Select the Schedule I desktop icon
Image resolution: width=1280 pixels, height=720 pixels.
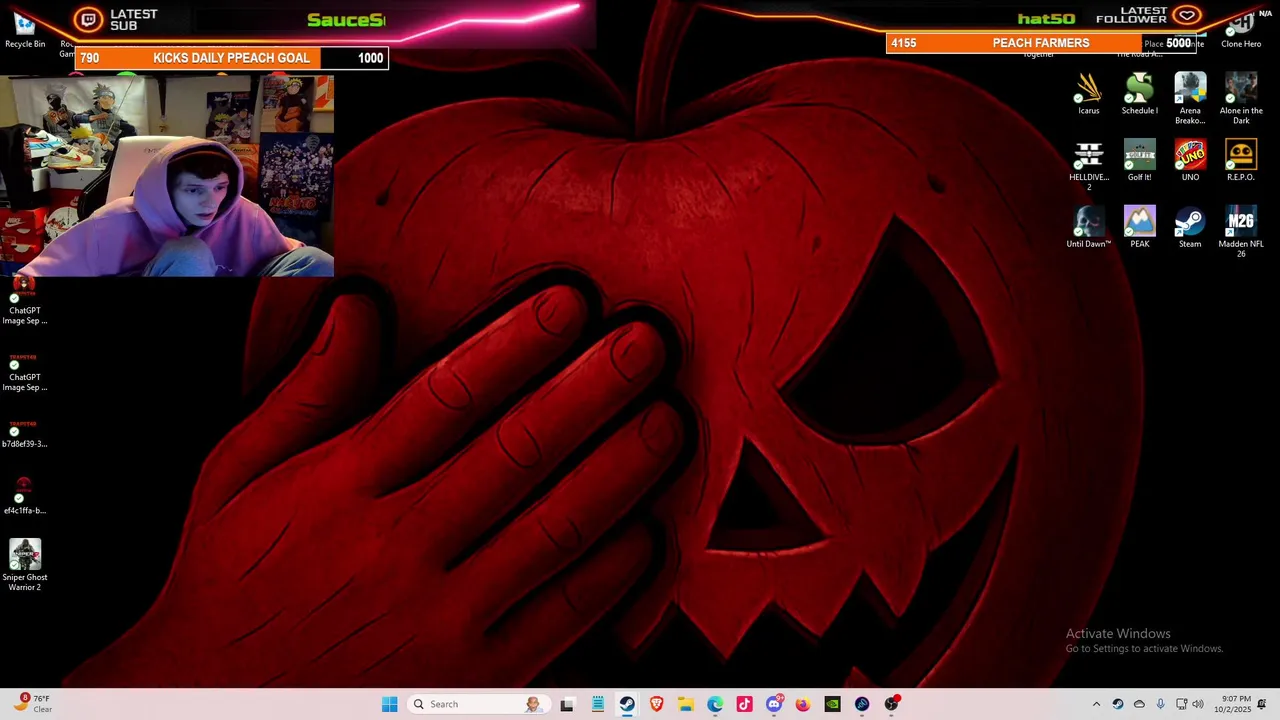coord(1139,94)
